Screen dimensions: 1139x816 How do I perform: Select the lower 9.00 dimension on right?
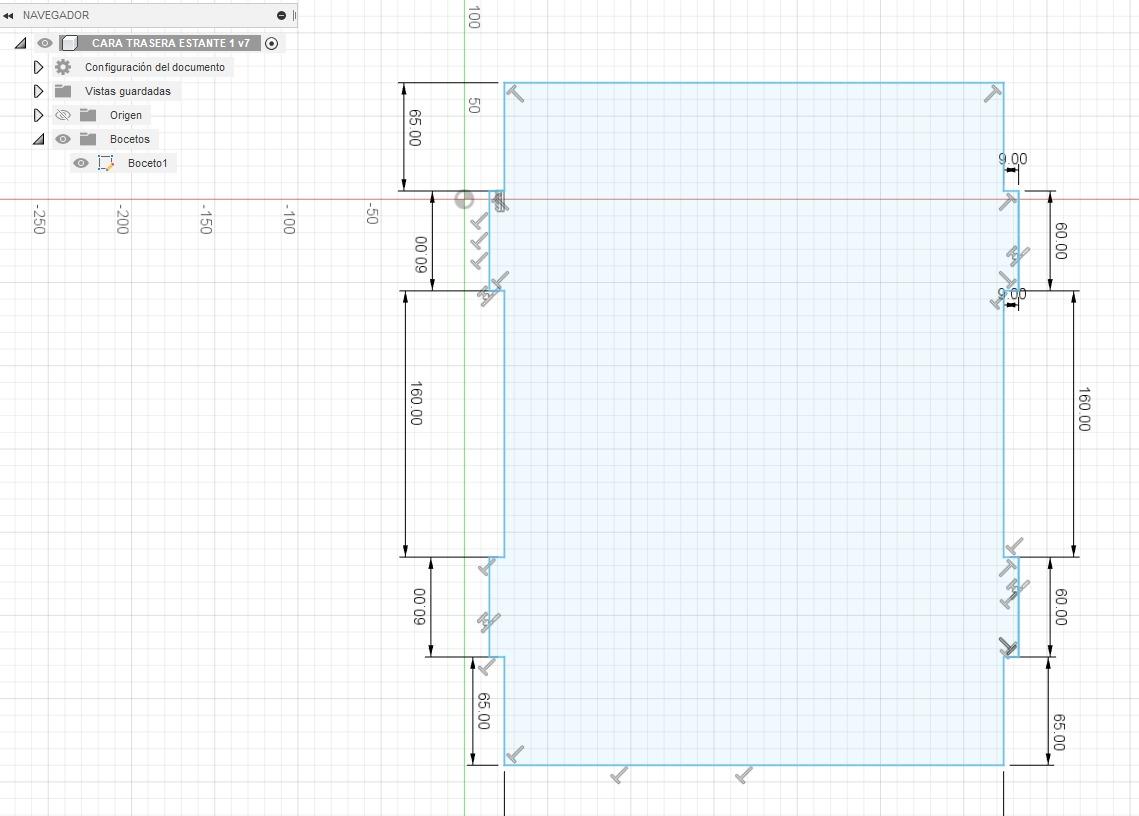(x=1012, y=294)
